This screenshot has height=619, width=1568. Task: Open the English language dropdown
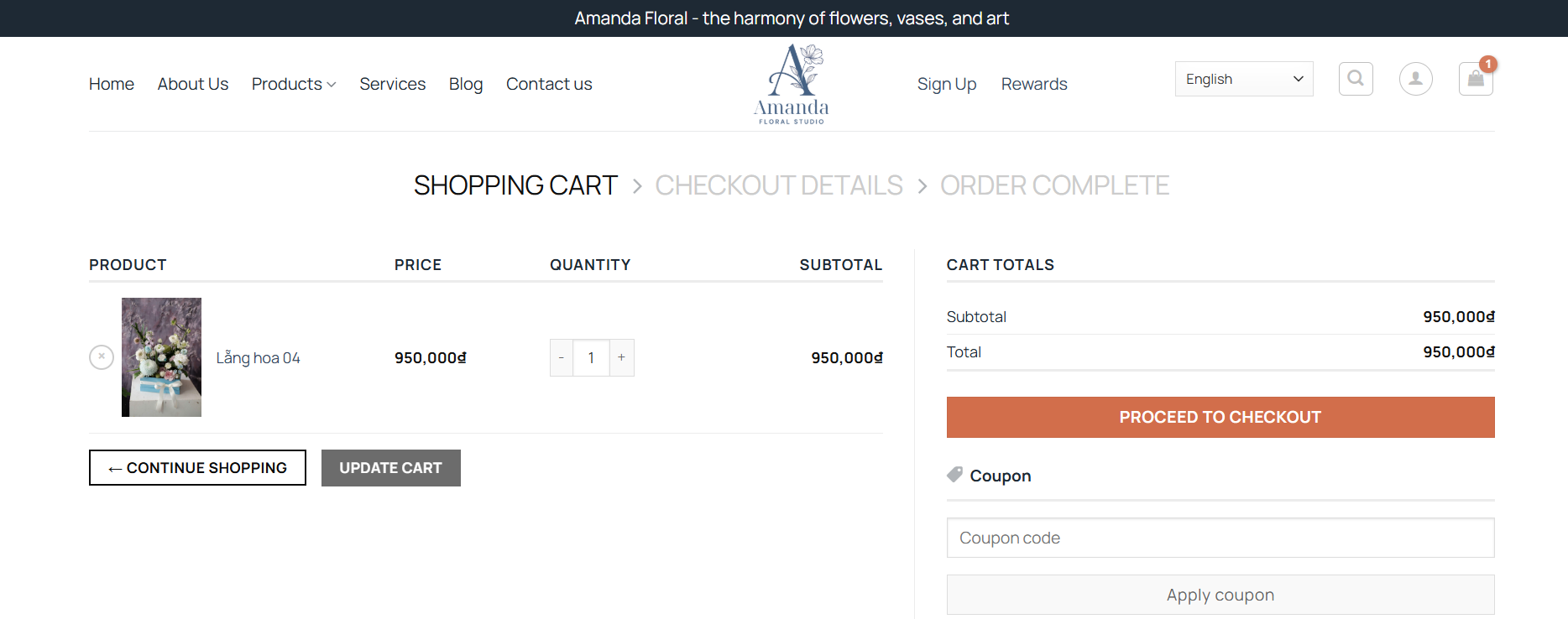1244,79
